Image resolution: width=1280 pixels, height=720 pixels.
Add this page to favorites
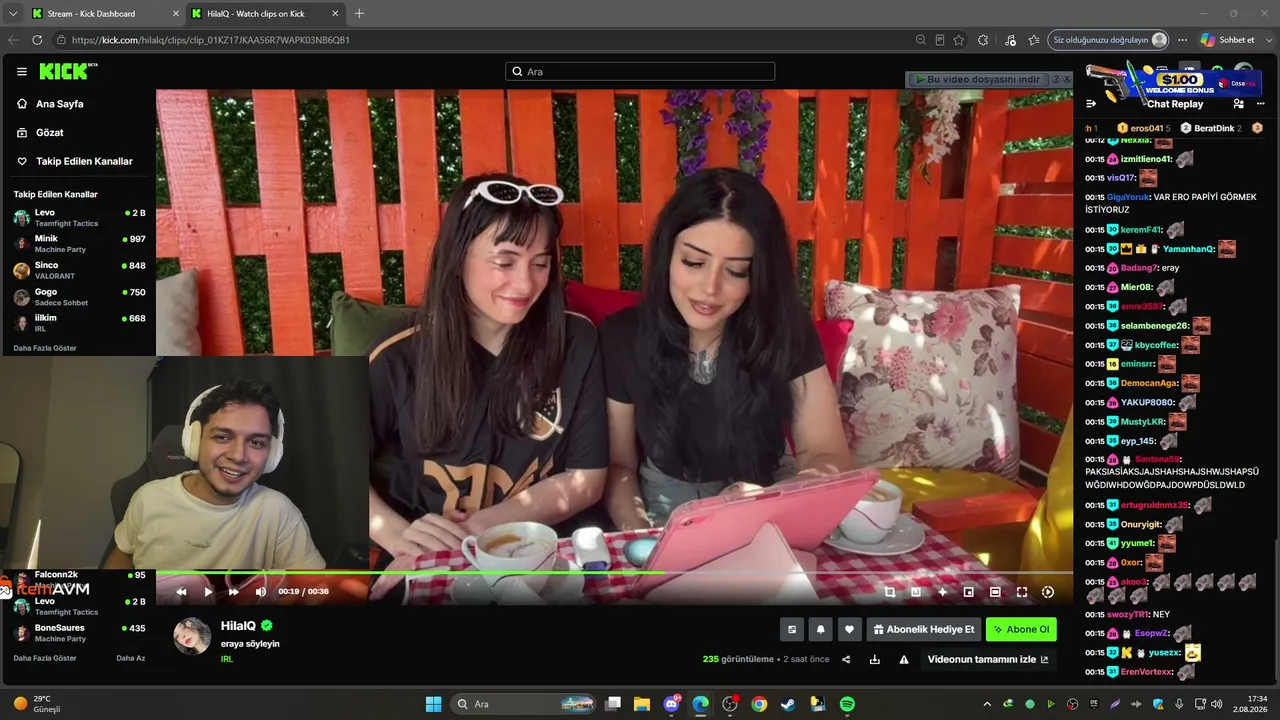coord(959,40)
